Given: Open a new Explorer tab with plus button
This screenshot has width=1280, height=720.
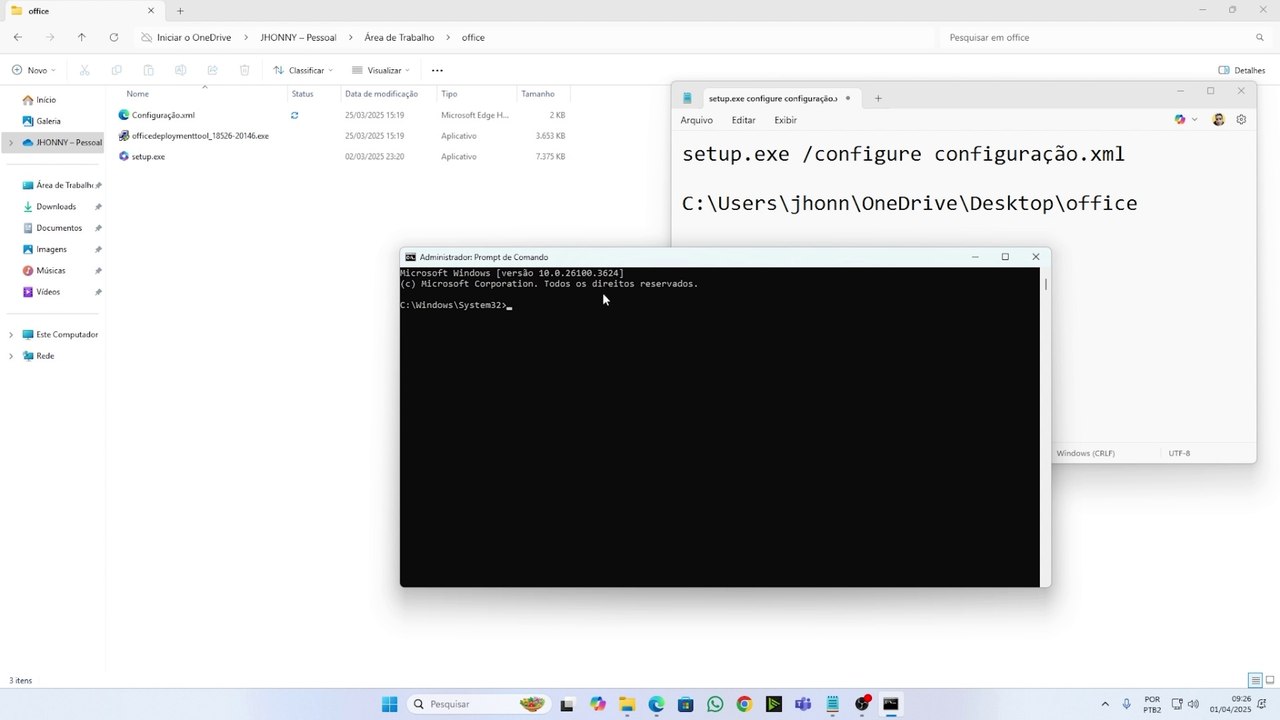Looking at the screenshot, I should (x=180, y=10).
